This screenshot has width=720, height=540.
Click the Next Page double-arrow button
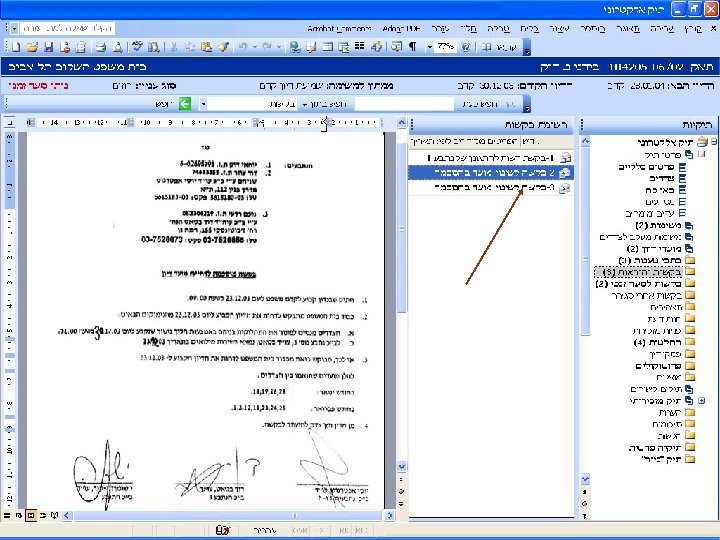click(401, 504)
